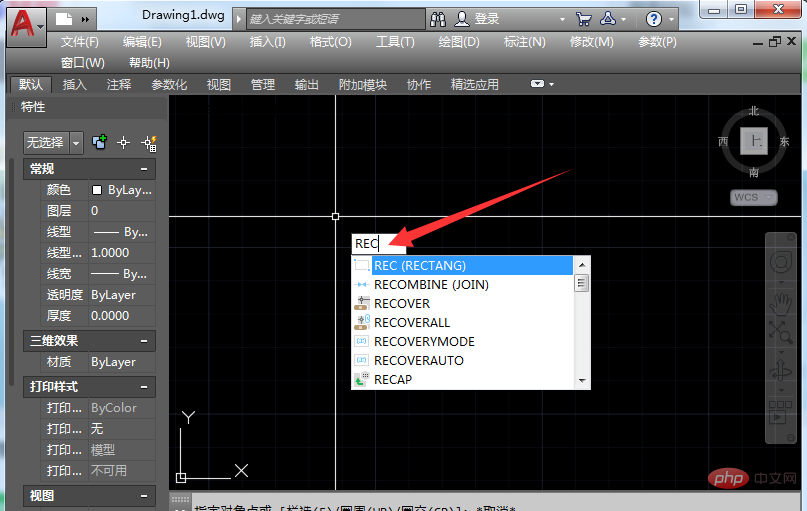Open the 窗口(W) menu
This screenshot has height=511, width=807.
[82, 63]
